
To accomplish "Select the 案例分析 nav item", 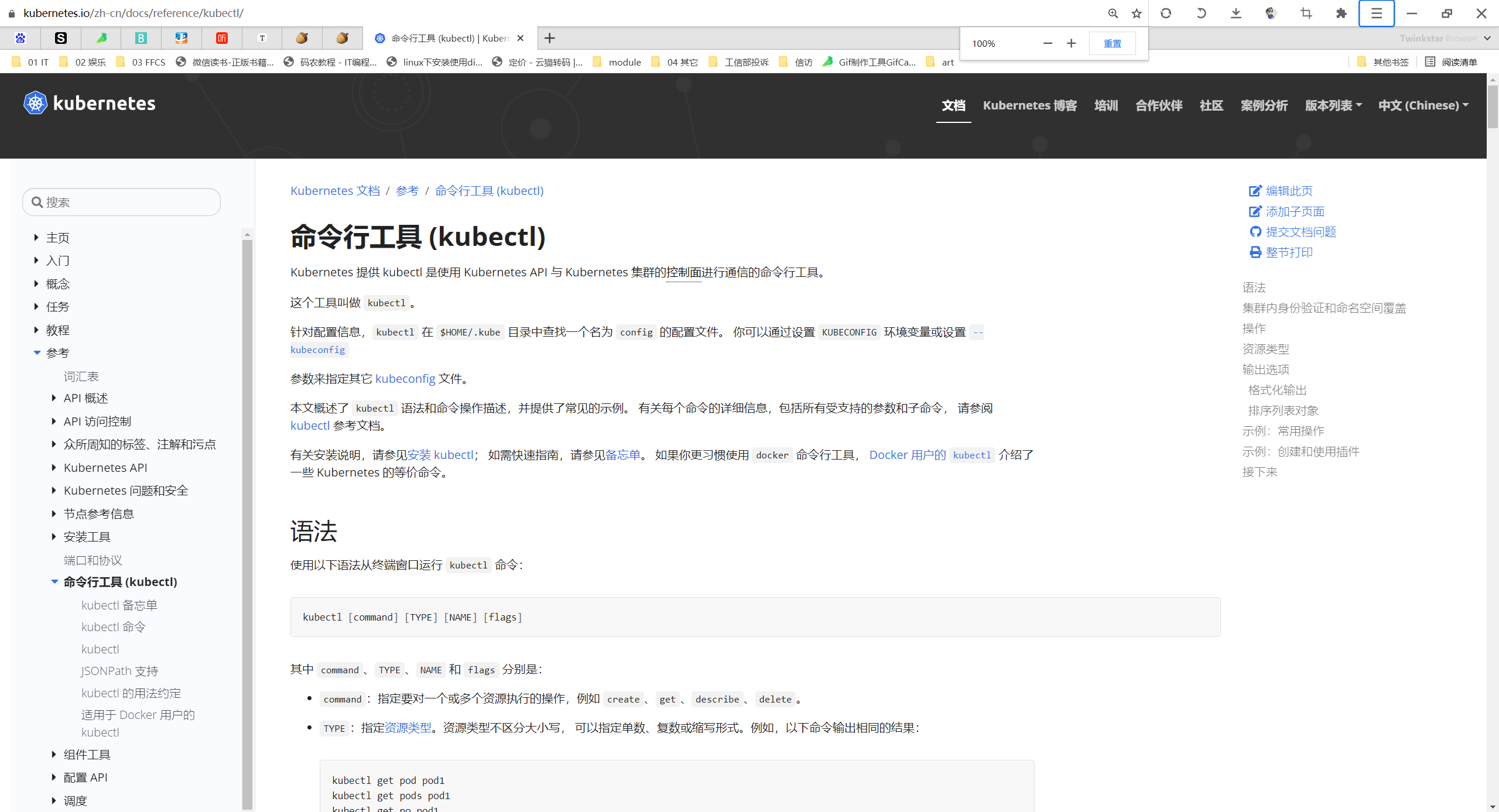I will tap(1264, 105).
